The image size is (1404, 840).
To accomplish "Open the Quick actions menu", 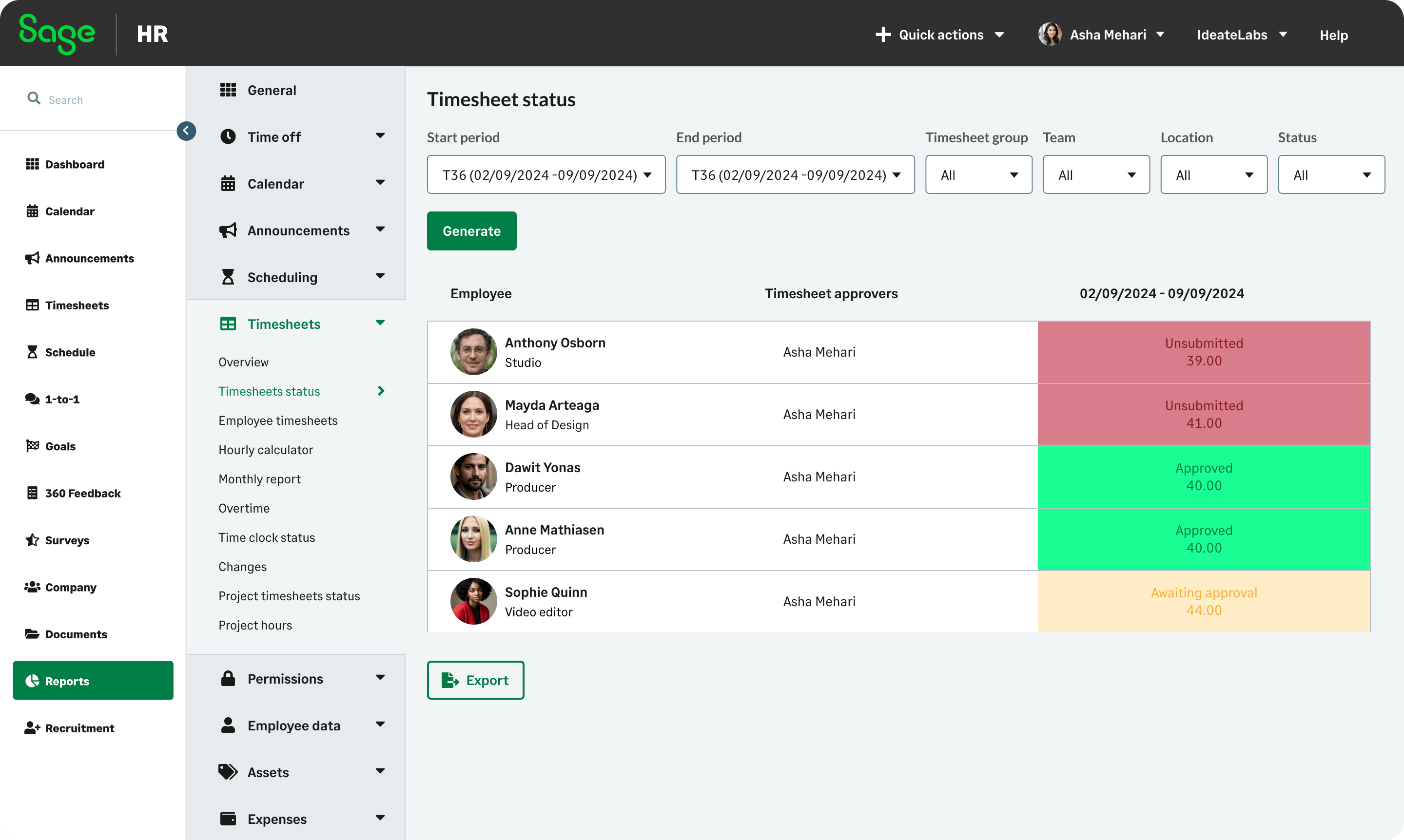I will 940,35.
